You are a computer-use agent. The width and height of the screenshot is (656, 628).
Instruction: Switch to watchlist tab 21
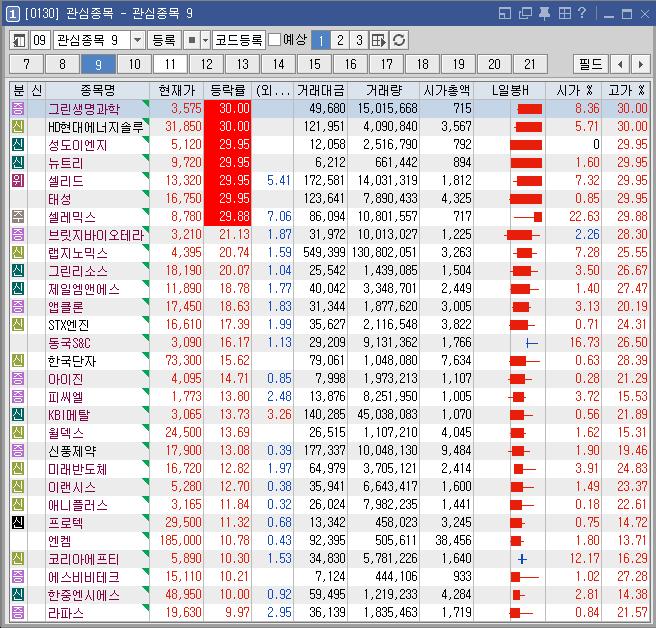pyautogui.click(x=530, y=64)
